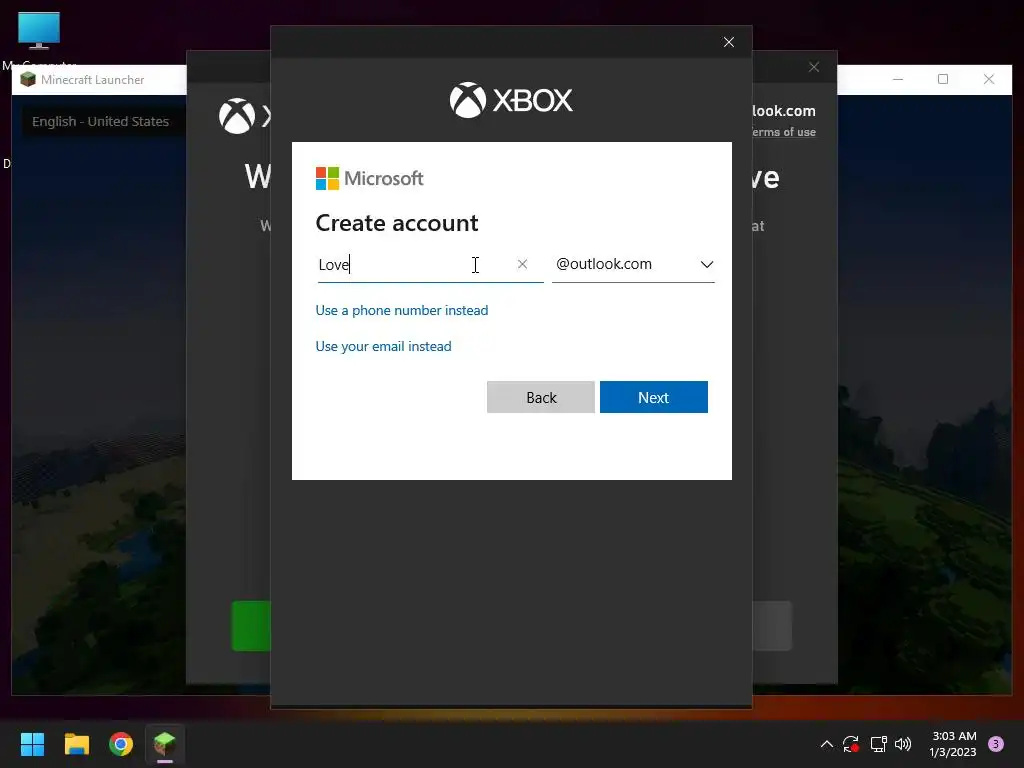The image size is (1024, 768).
Task: Show hidden system tray icons
Action: pyautogui.click(x=827, y=744)
